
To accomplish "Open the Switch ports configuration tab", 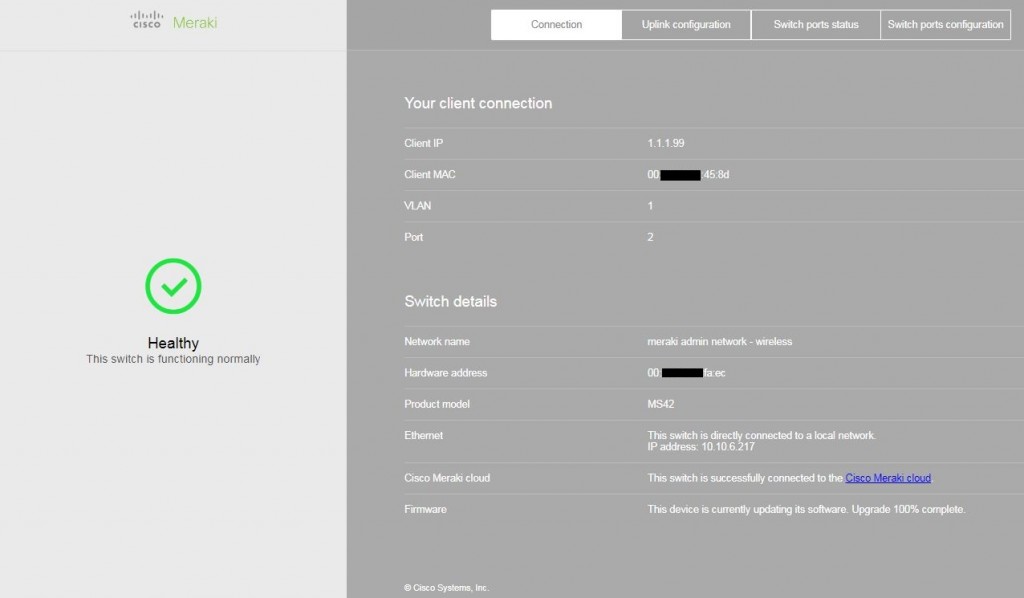I will pos(945,25).
